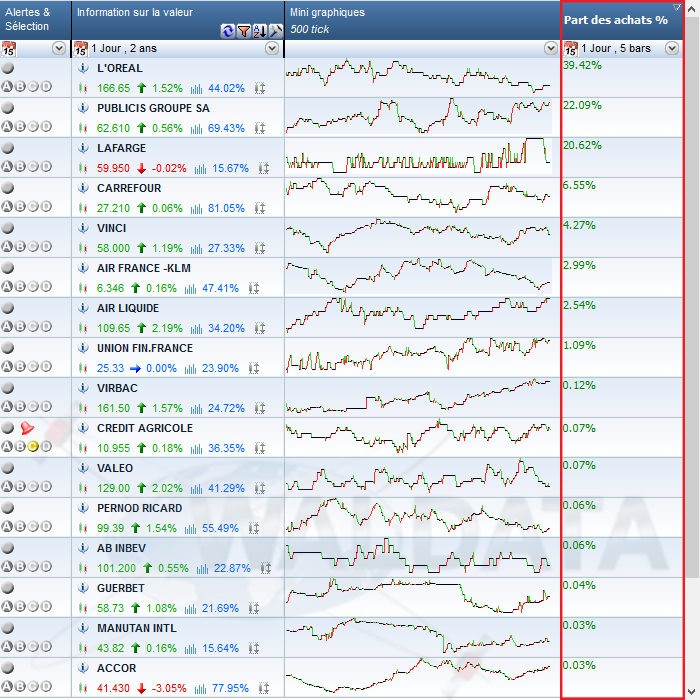700x700 pixels.
Task: Click order book icon for LAFARGE row
Action: point(264,168)
